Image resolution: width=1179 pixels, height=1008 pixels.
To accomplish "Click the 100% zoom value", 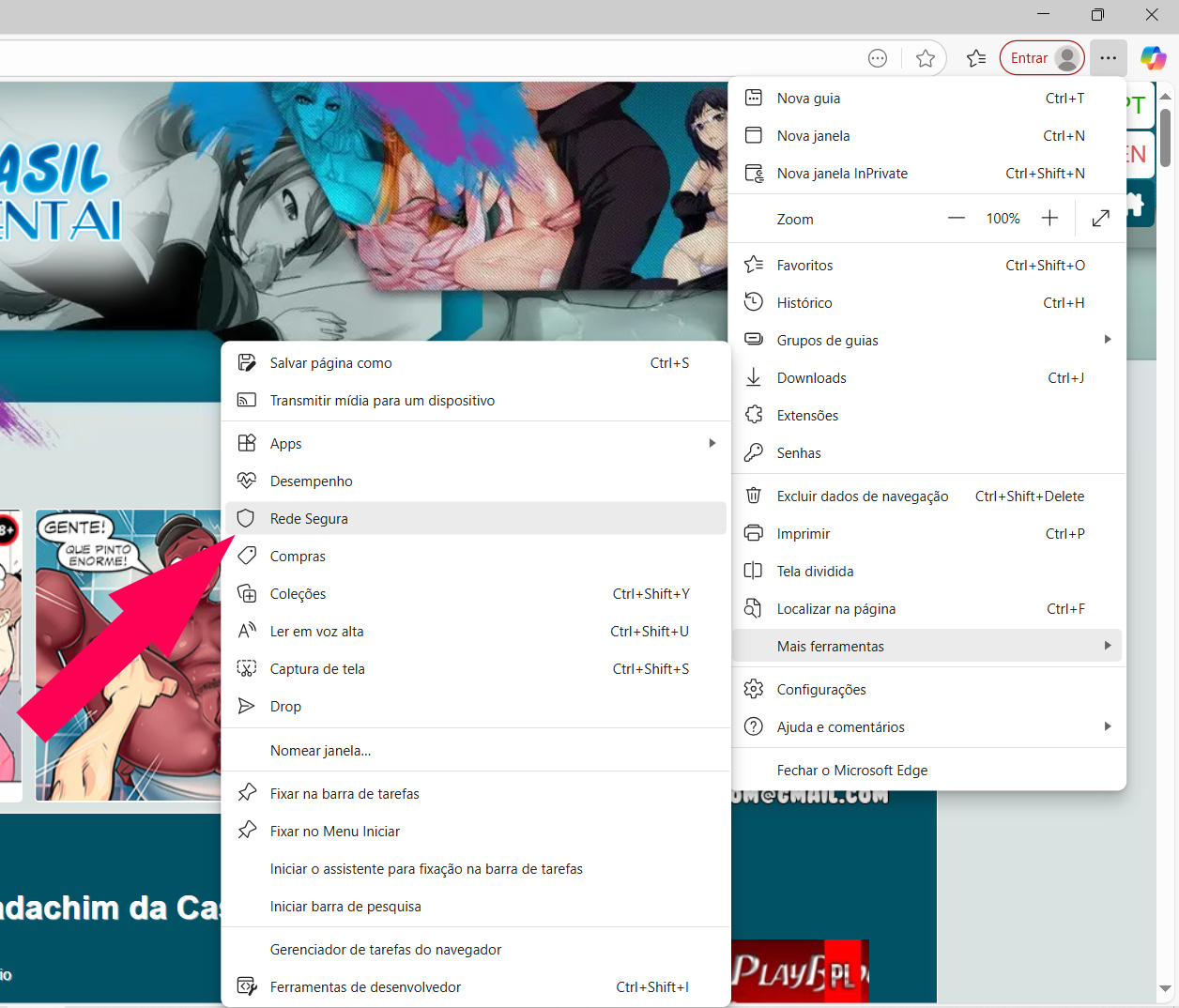I will (x=1003, y=219).
